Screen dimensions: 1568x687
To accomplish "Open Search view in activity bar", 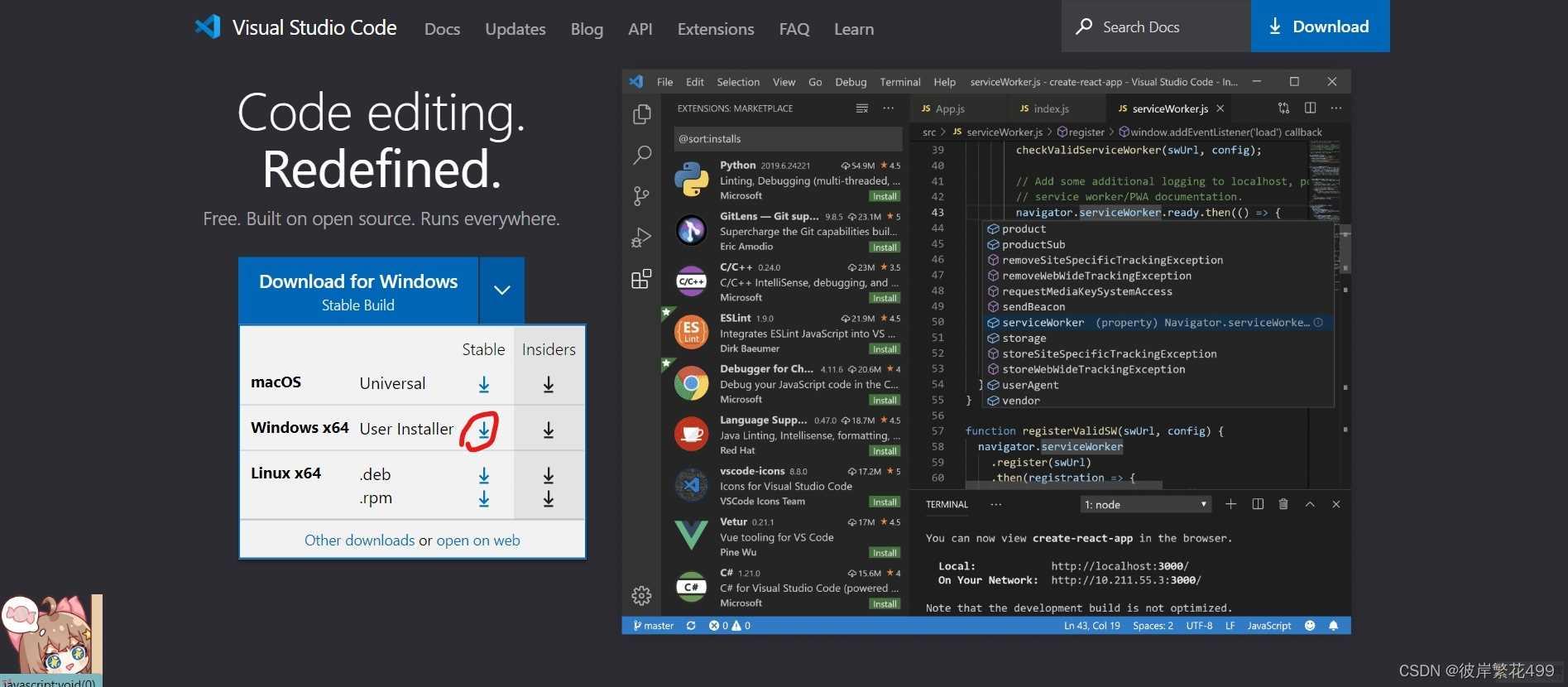I will click(x=641, y=155).
